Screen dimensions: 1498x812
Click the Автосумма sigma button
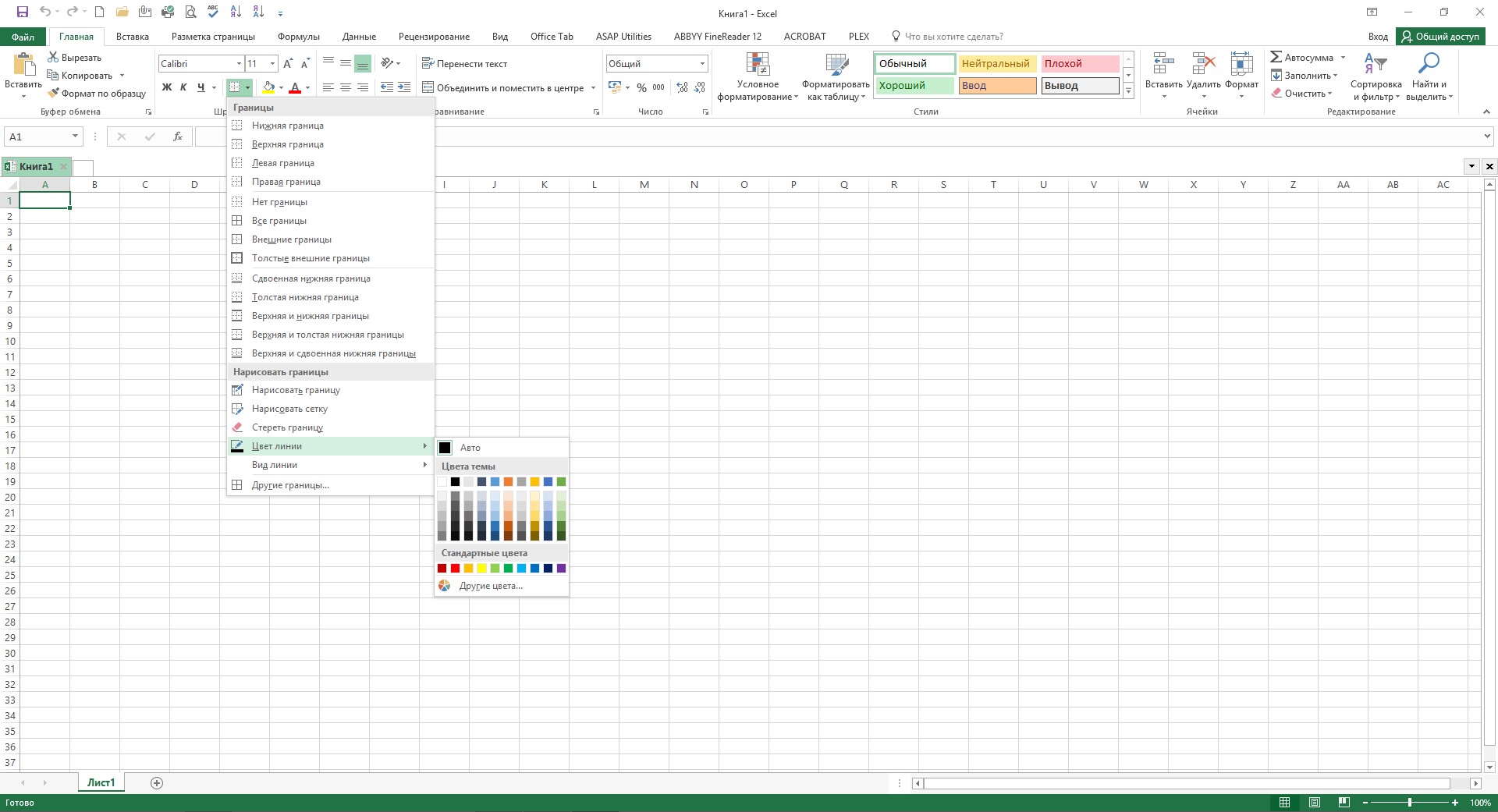(1302, 58)
